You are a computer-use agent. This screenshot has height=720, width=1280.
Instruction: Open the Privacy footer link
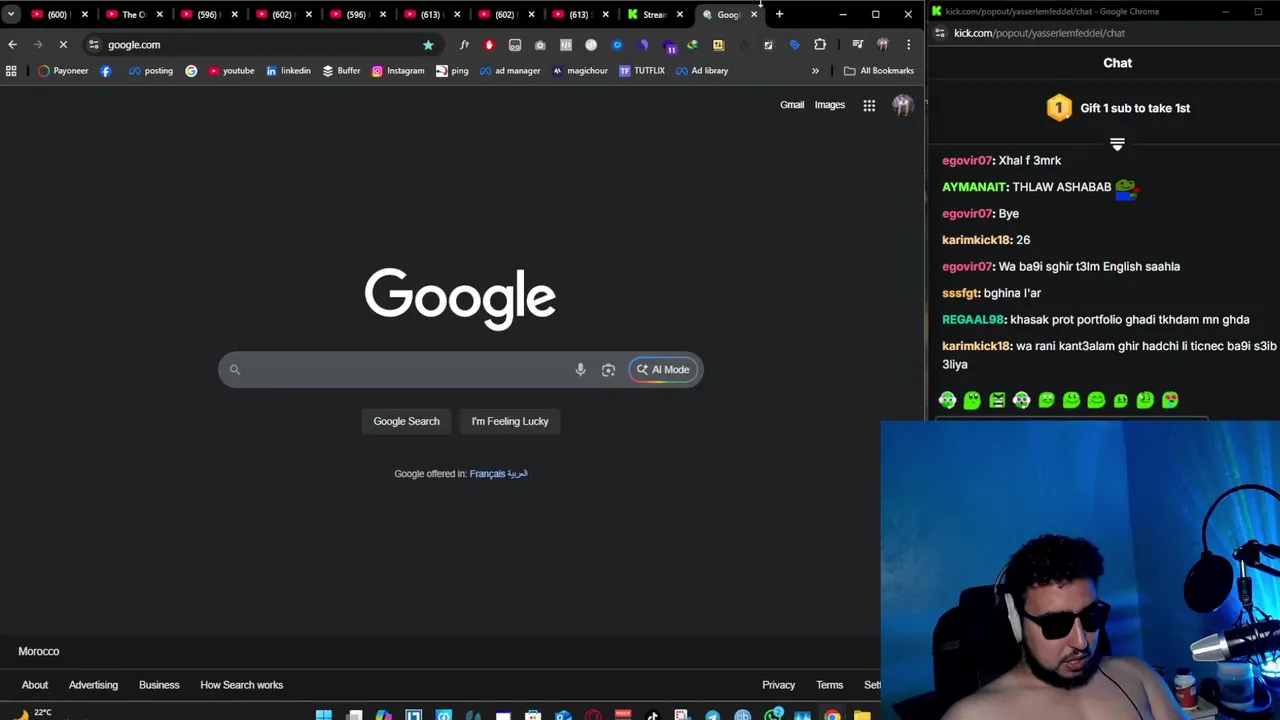[x=778, y=685]
